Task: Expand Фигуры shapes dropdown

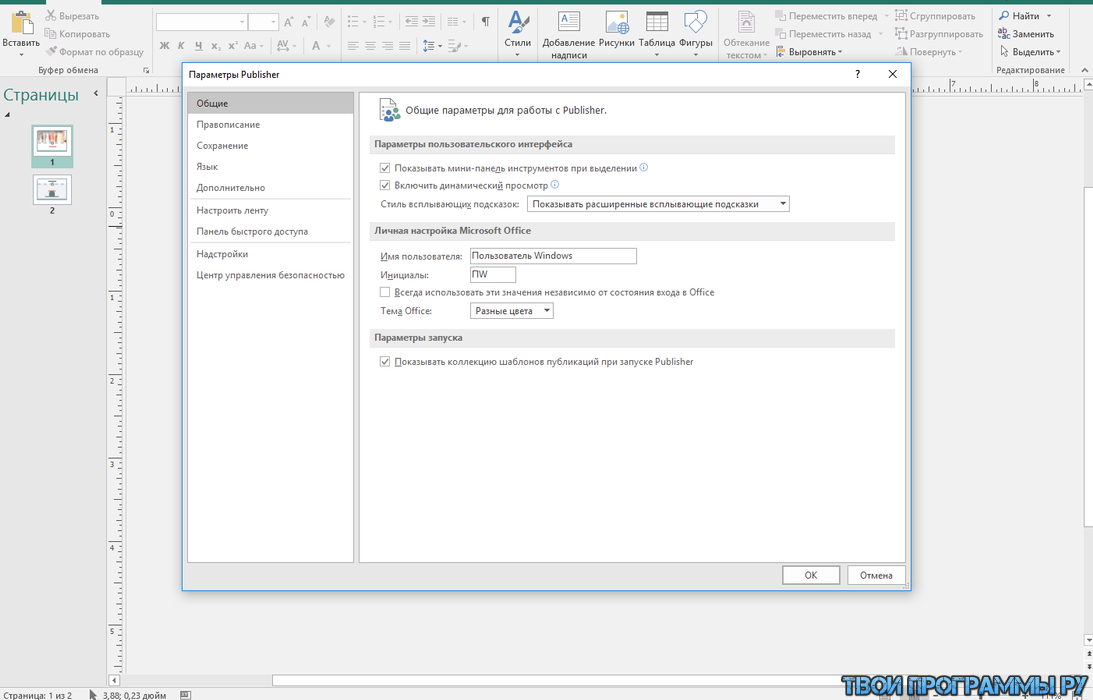Action: click(x=695, y=55)
